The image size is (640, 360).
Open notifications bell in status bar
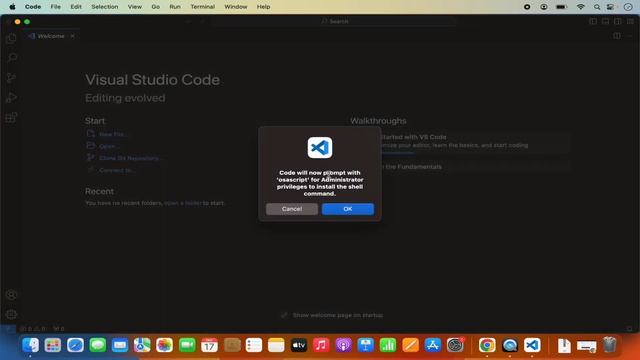[x=629, y=329]
